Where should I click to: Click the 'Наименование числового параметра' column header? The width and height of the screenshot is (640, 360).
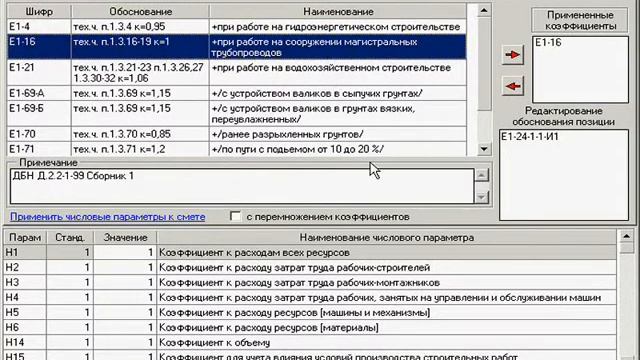[x=387, y=238]
